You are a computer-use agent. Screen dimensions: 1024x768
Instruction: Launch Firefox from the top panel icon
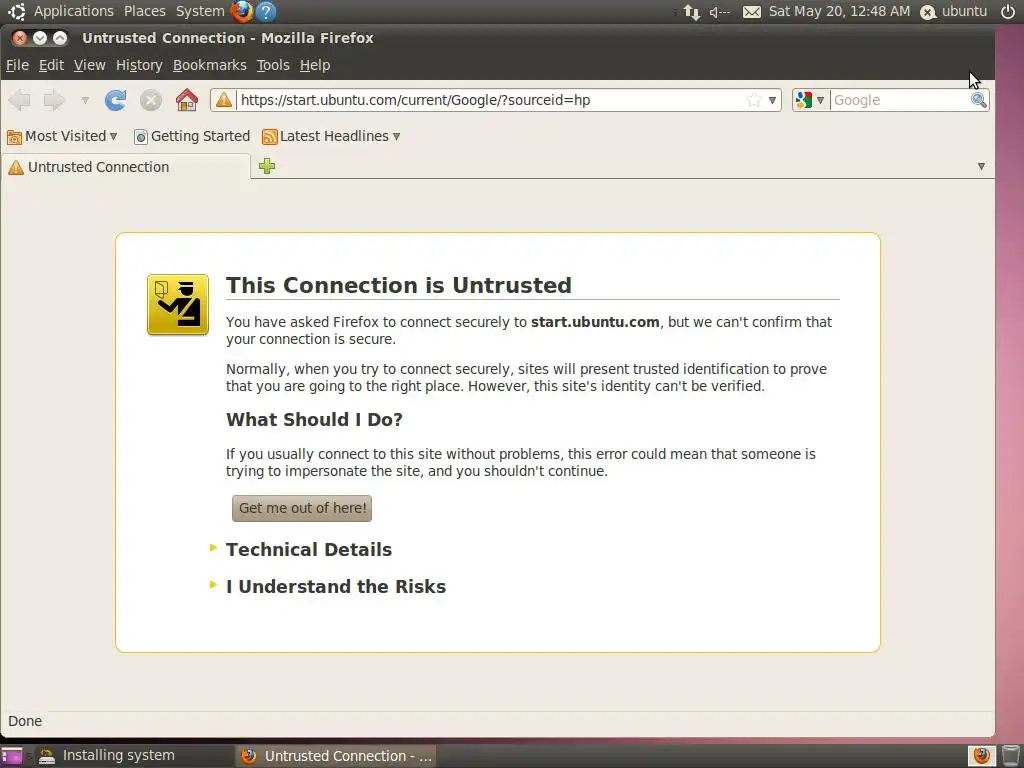[242, 11]
